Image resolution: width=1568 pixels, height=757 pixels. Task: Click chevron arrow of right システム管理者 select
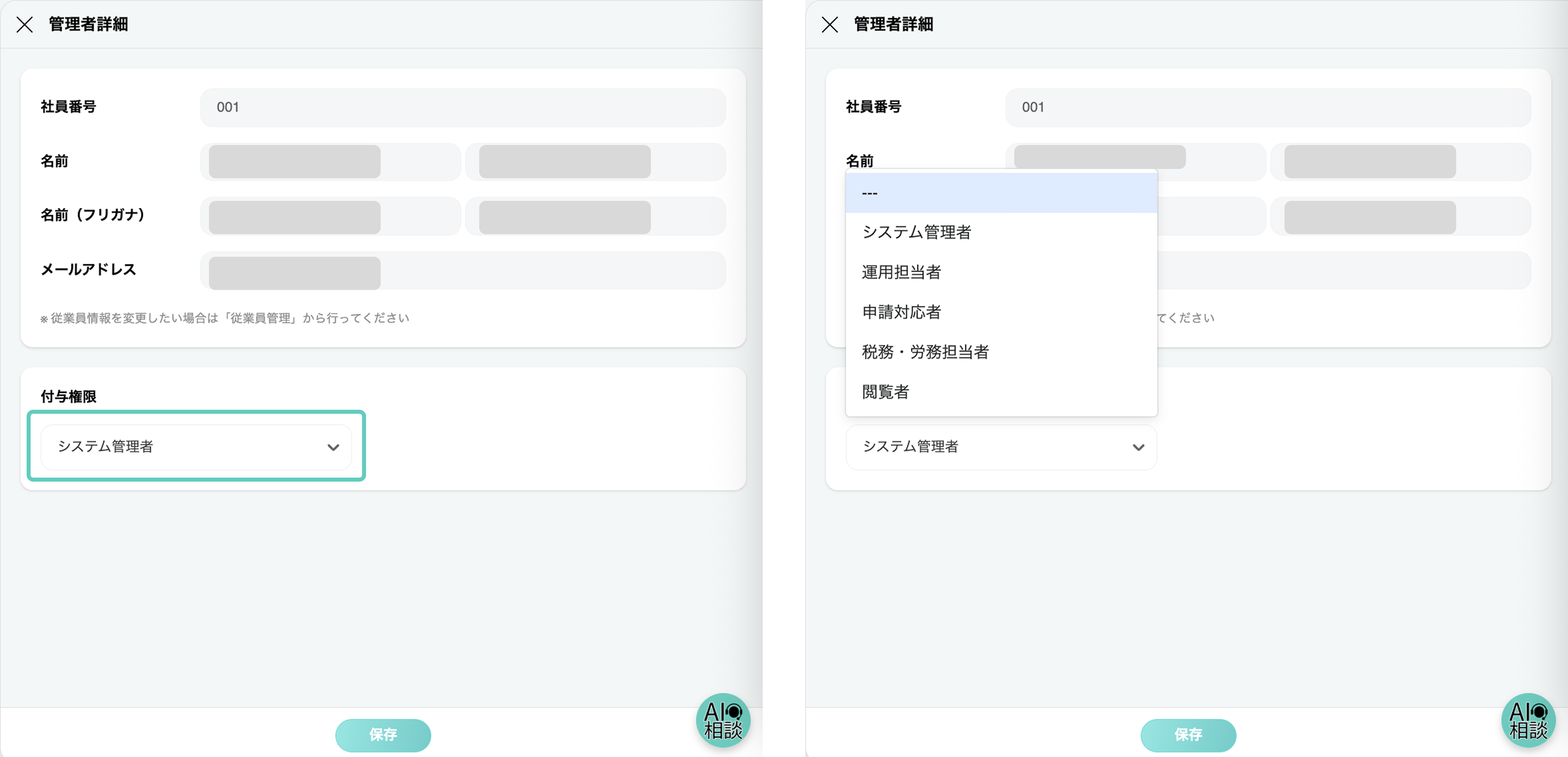[1138, 447]
